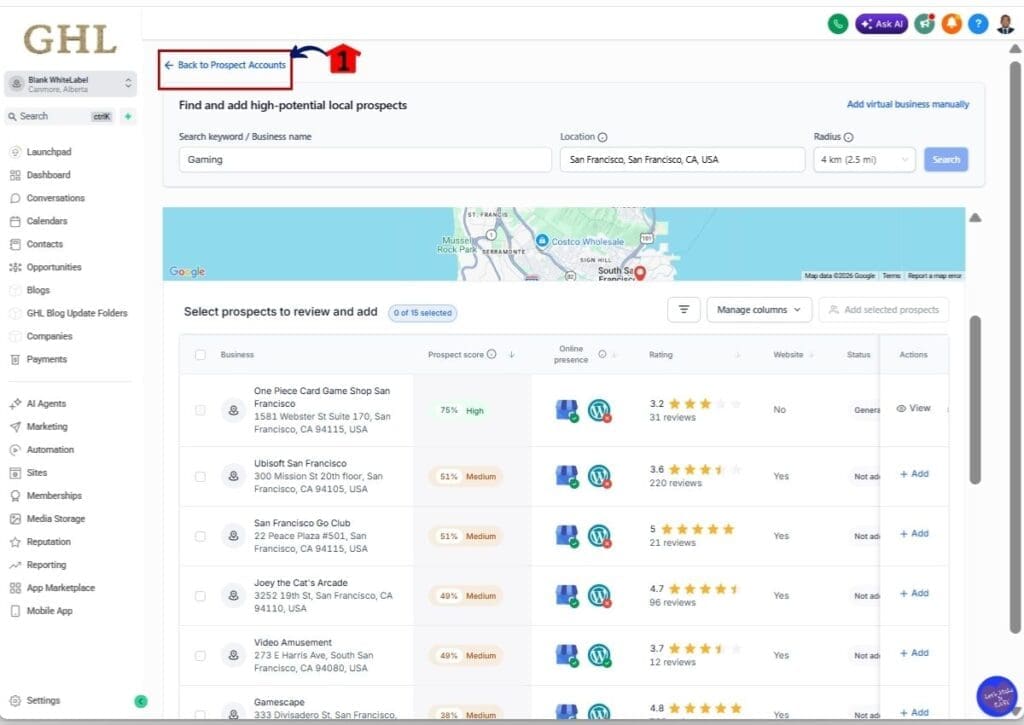Click Back to Prospect Accounts link
This screenshot has width=1024, height=725.
pos(225,65)
